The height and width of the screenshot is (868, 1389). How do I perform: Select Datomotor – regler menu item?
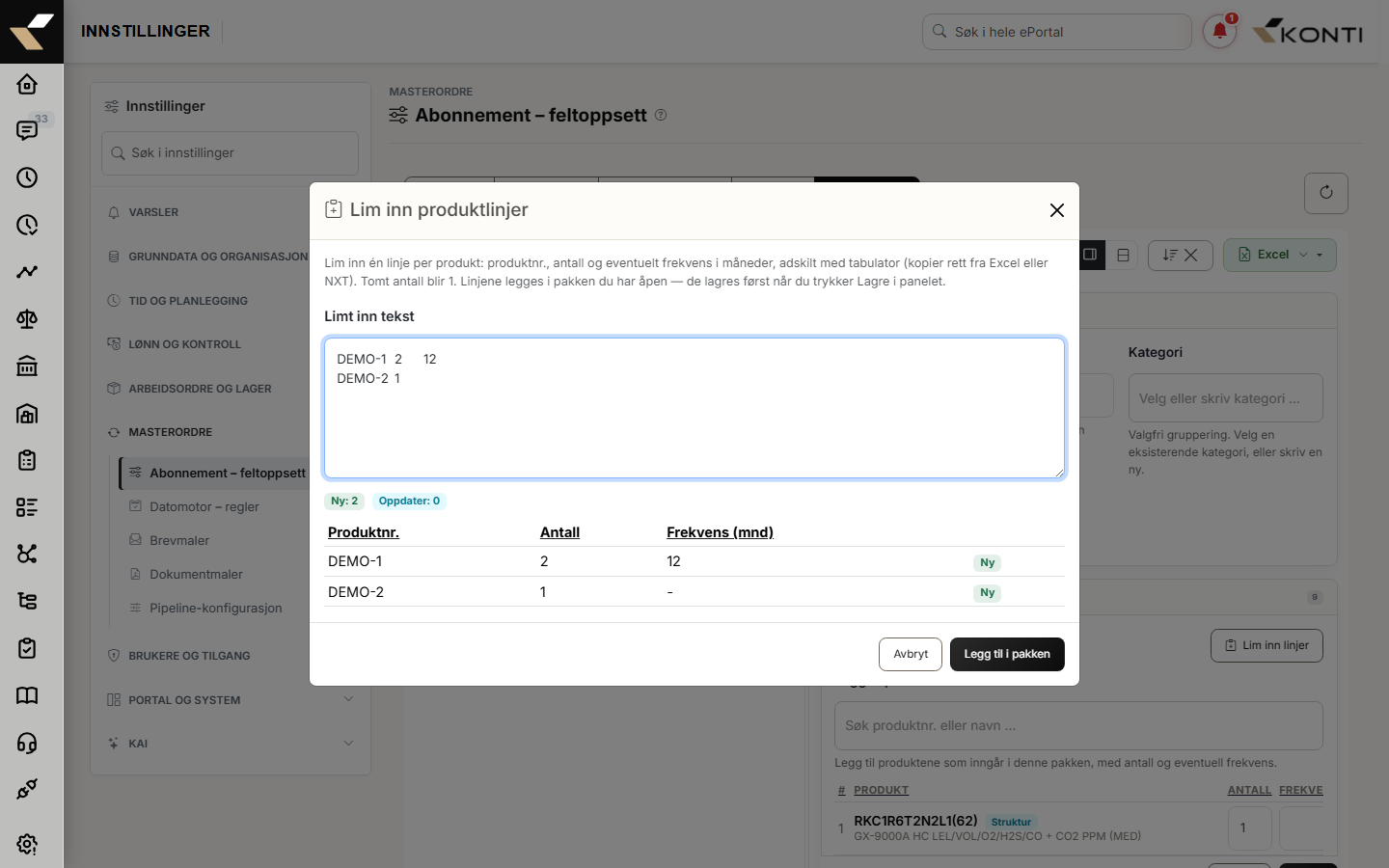(204, 506)
